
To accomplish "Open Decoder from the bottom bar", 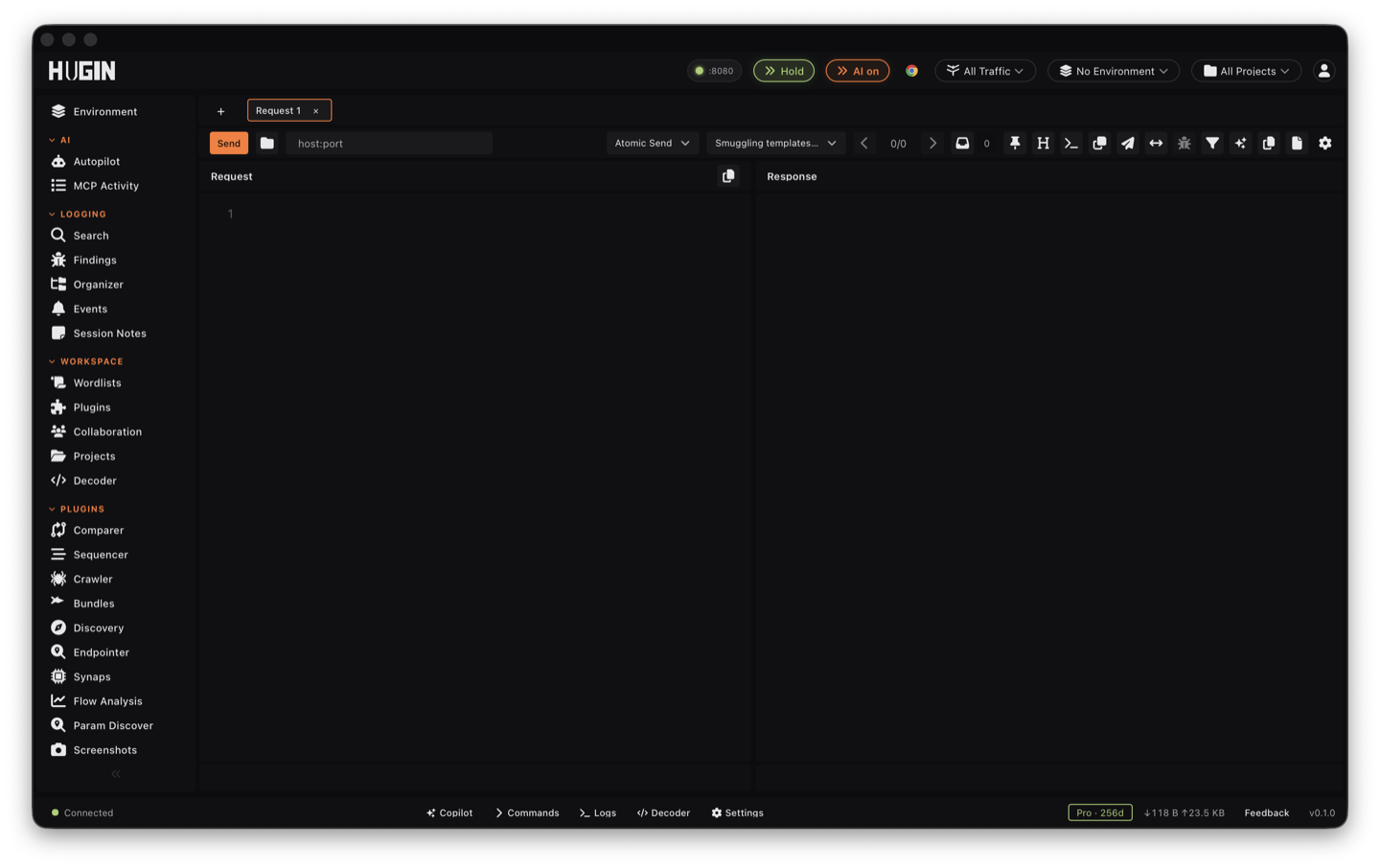I will pos(663,812).
